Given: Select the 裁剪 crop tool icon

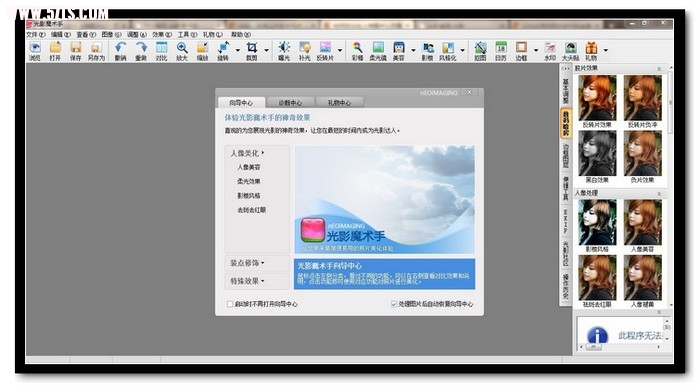Looking at the screenshot, I should pos(252,47).
